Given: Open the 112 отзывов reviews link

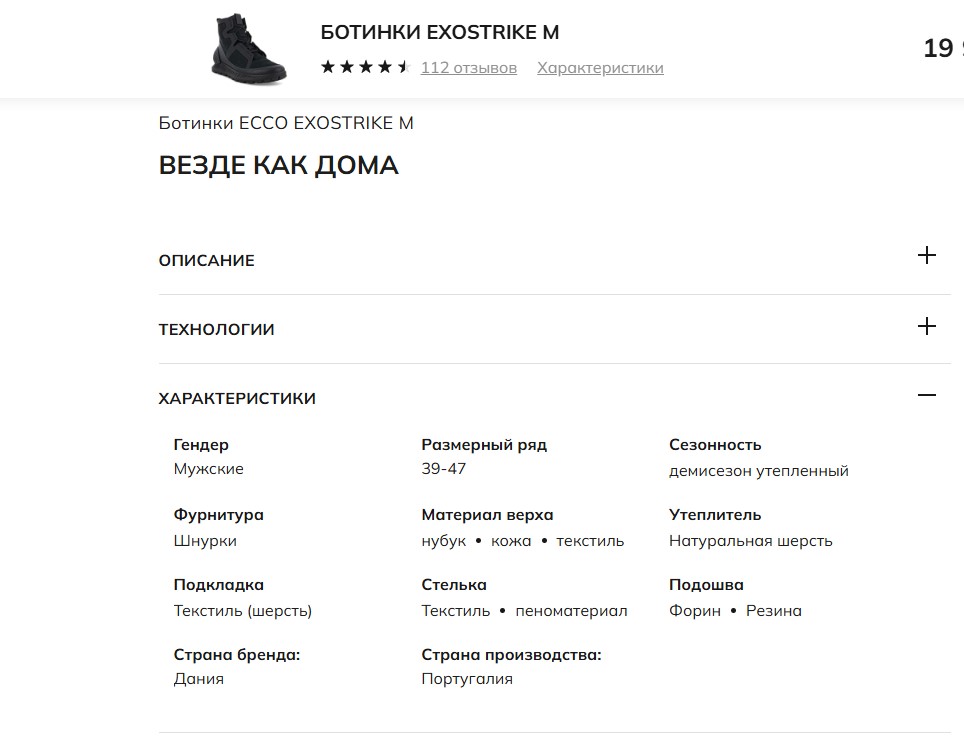Looking at the screenshot, I should point(469,68).
